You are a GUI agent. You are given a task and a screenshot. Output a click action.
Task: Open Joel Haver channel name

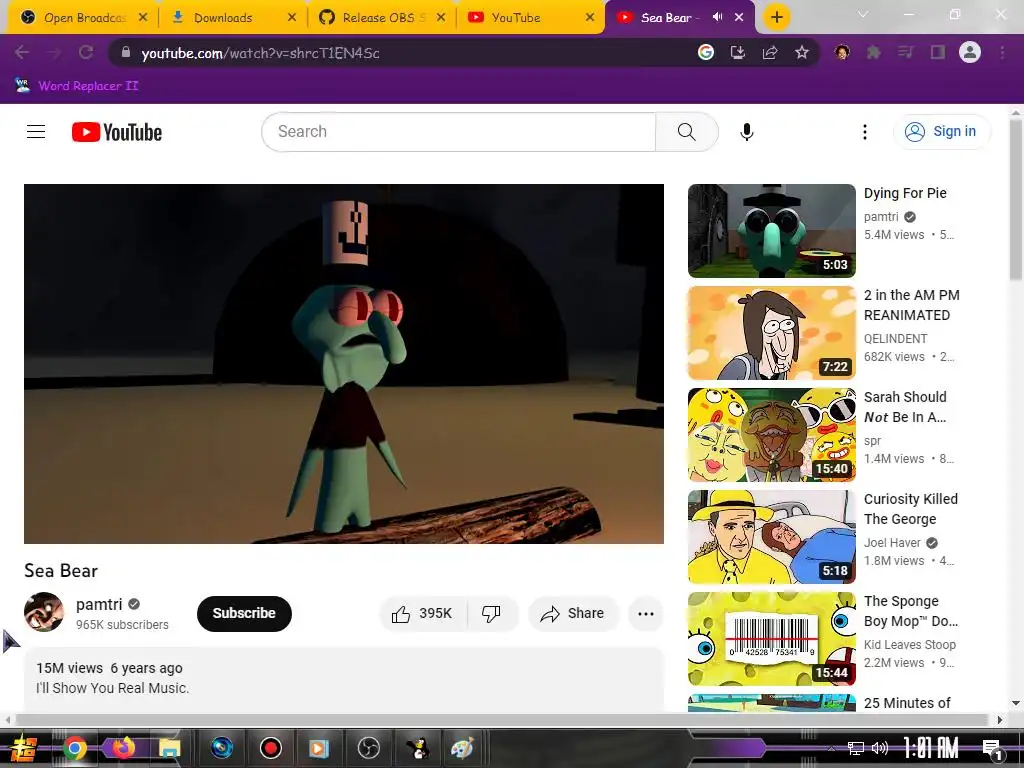click(x=892, y=543)
